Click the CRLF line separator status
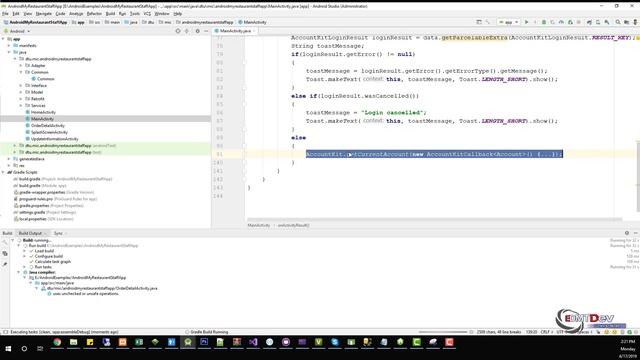The image size is (640, 360). point(545,332)
